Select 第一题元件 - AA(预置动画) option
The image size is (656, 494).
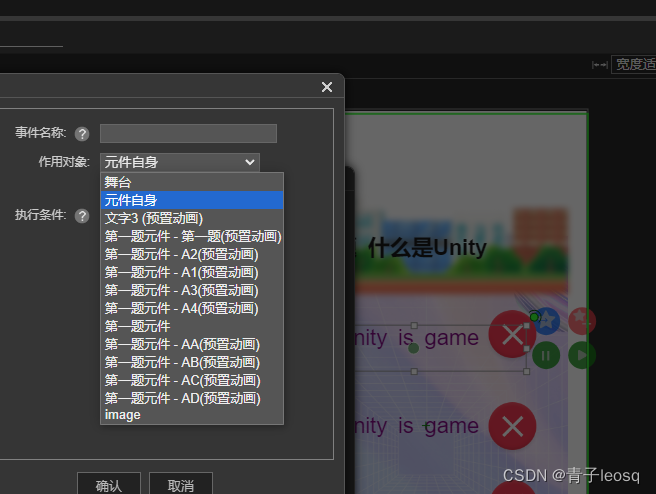click(192, 344)
